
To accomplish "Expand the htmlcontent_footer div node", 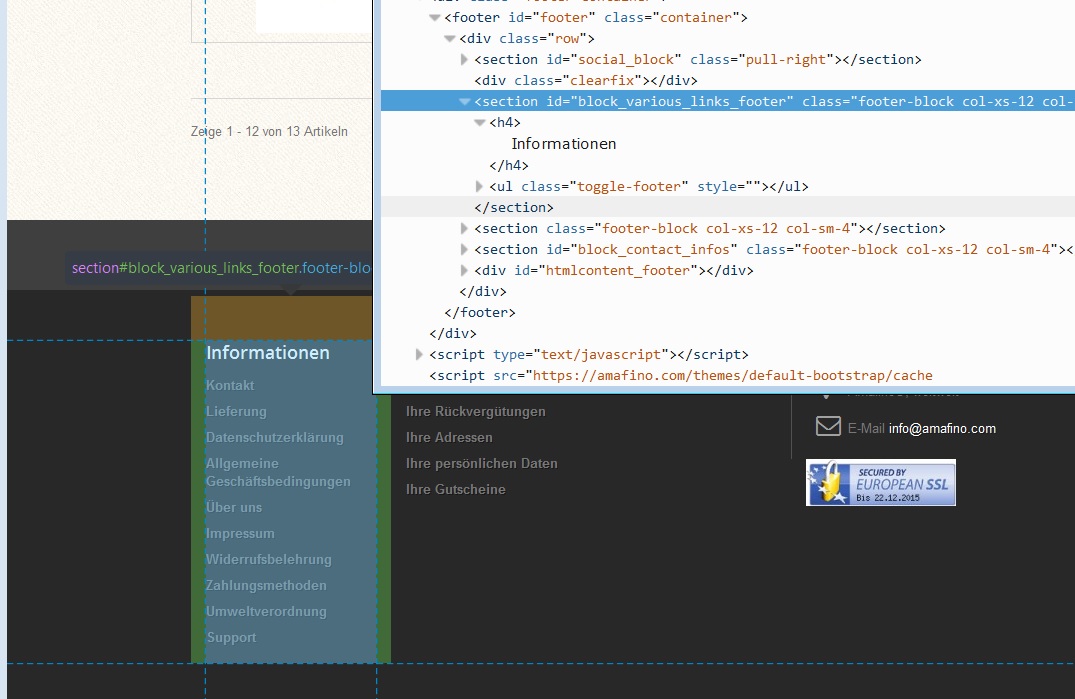I will [x=464, y=271].
